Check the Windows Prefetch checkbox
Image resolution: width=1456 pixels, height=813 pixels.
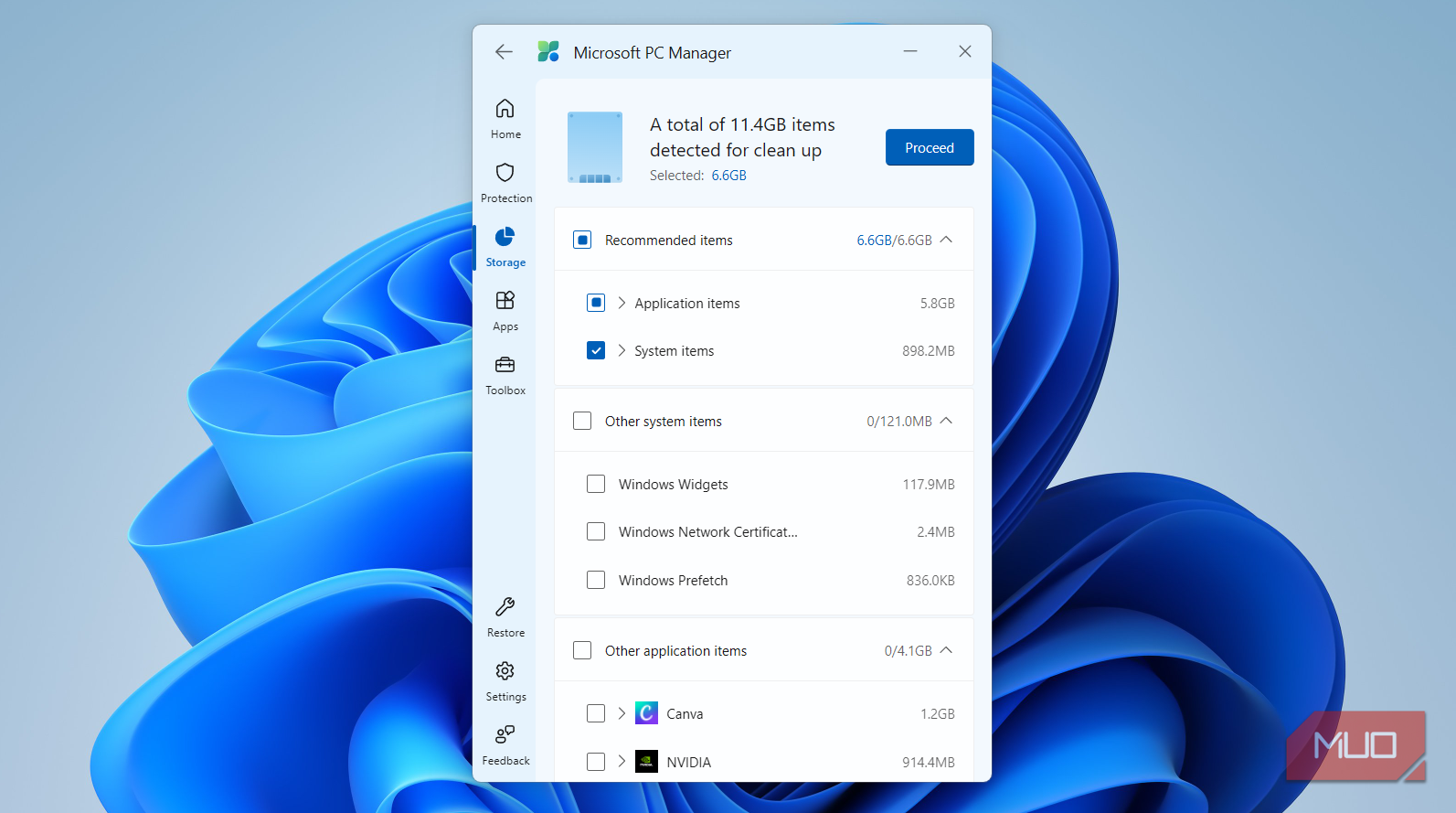pos(596,580)
